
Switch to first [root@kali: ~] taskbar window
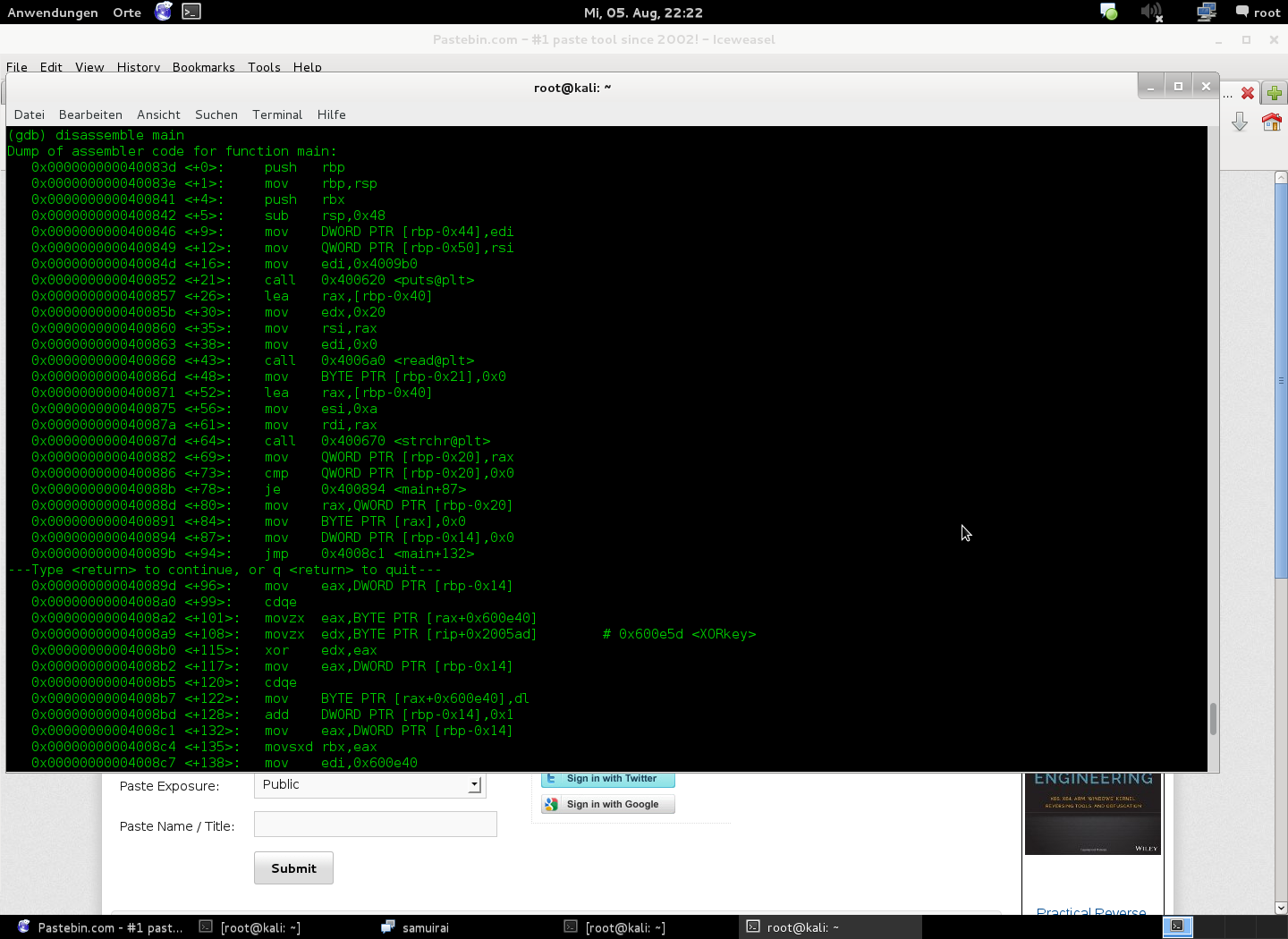pyautogui.click(x=250, y=927)
